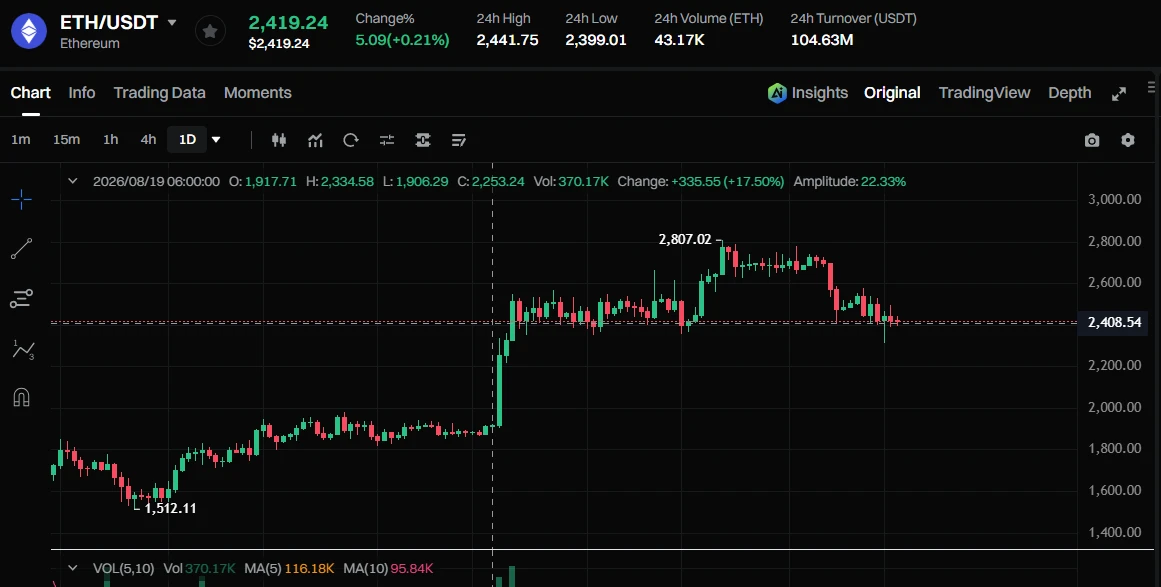This screenshot has height=587, width=1161.
Task: Open the horizontal sliders tool in the left sidebar
Action: pos(21,298)
